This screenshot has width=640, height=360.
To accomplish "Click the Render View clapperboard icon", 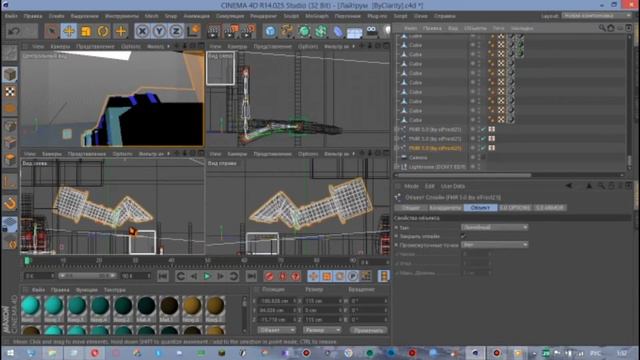I will [x=213, y=31].
